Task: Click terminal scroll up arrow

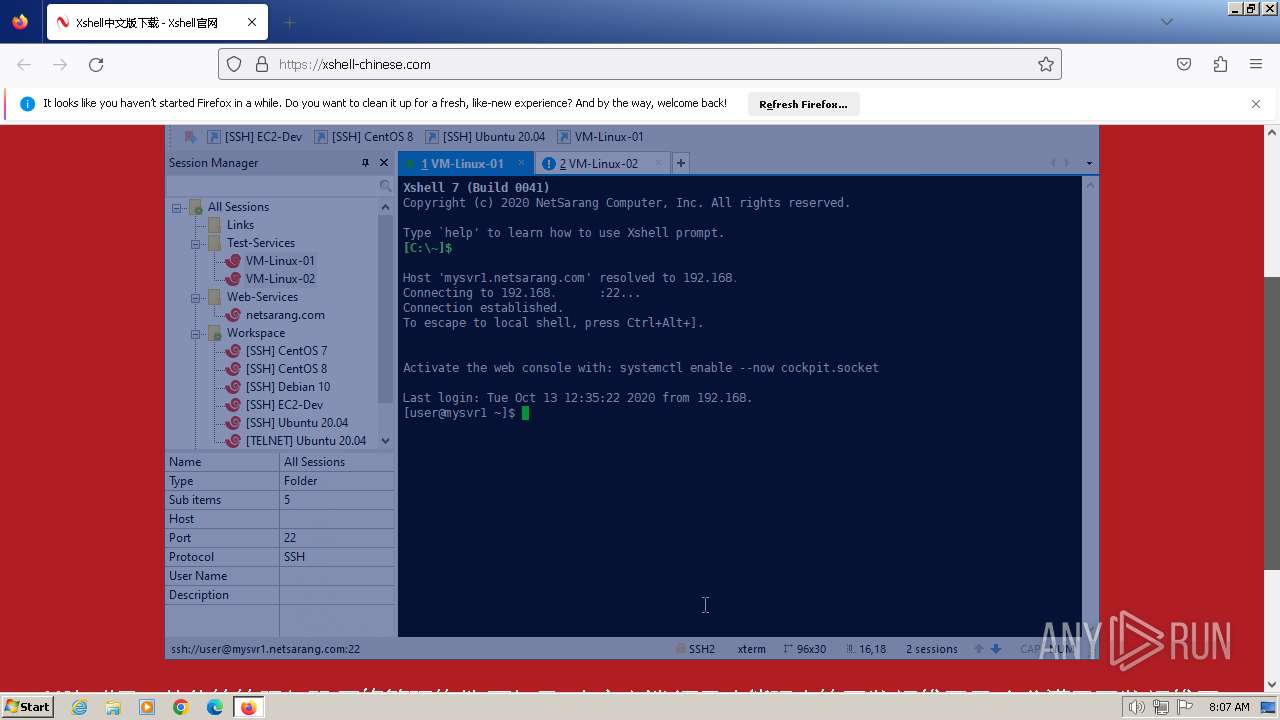Action: point(1090,184)
